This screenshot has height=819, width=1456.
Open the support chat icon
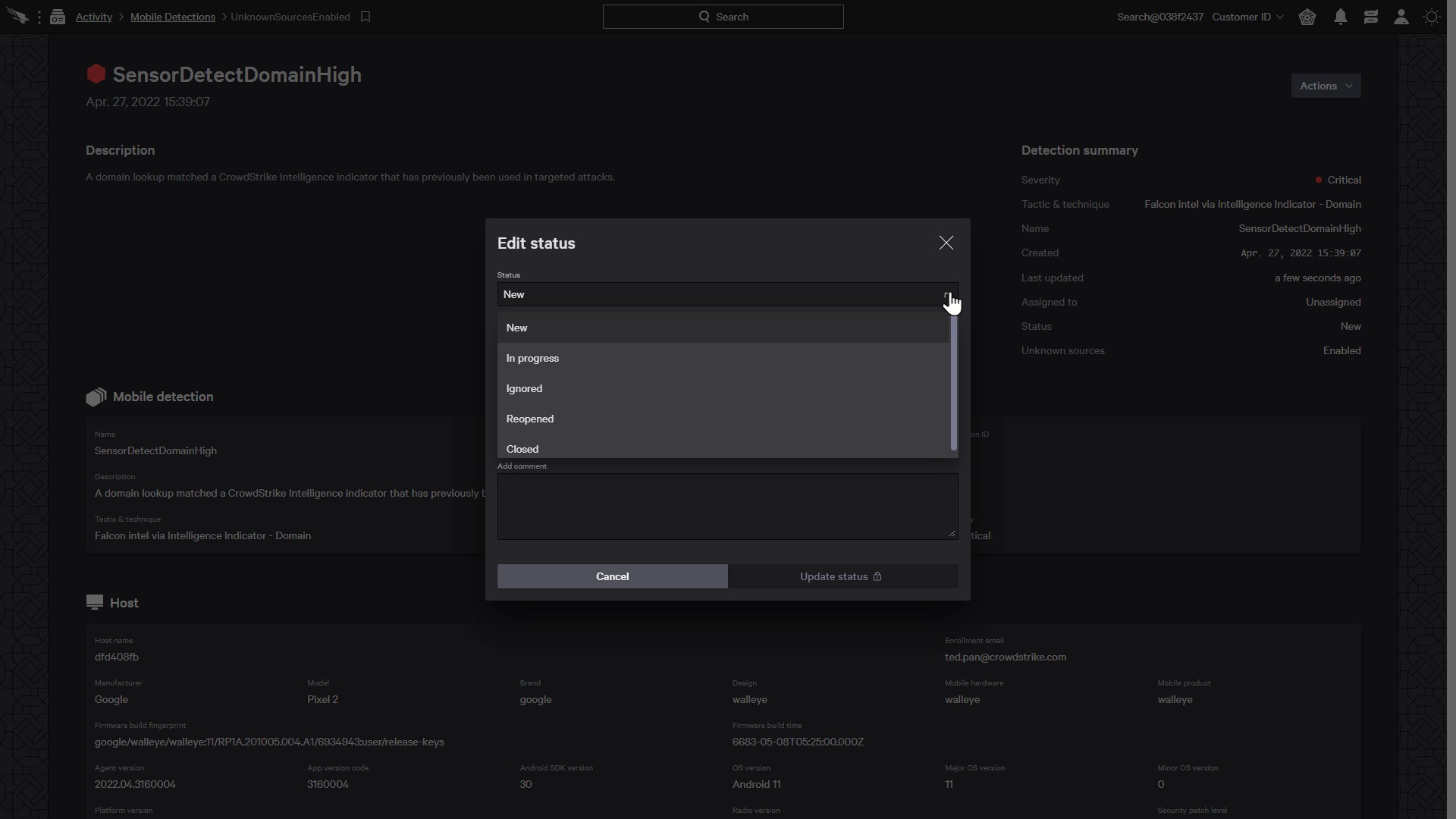coord(1371,17)
